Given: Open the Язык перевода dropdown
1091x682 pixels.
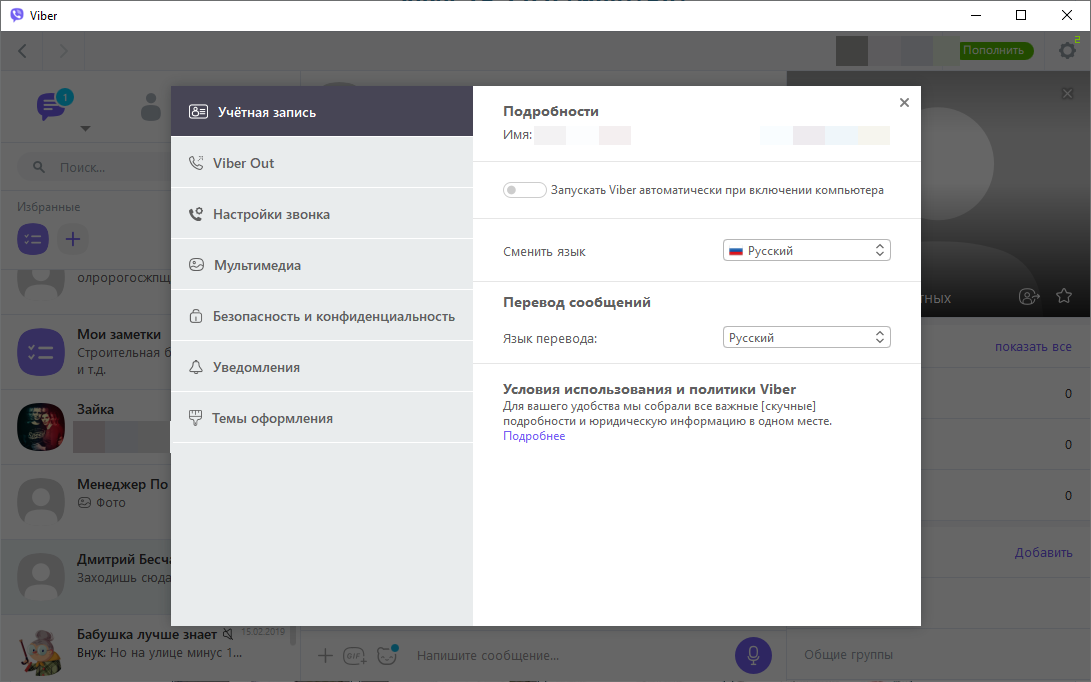Looking at the screenshot, I should [x=806, y=338].
